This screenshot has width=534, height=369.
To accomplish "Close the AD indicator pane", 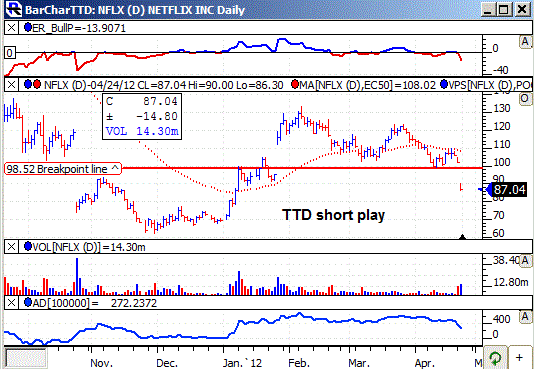I will click(x=11, y=303).
